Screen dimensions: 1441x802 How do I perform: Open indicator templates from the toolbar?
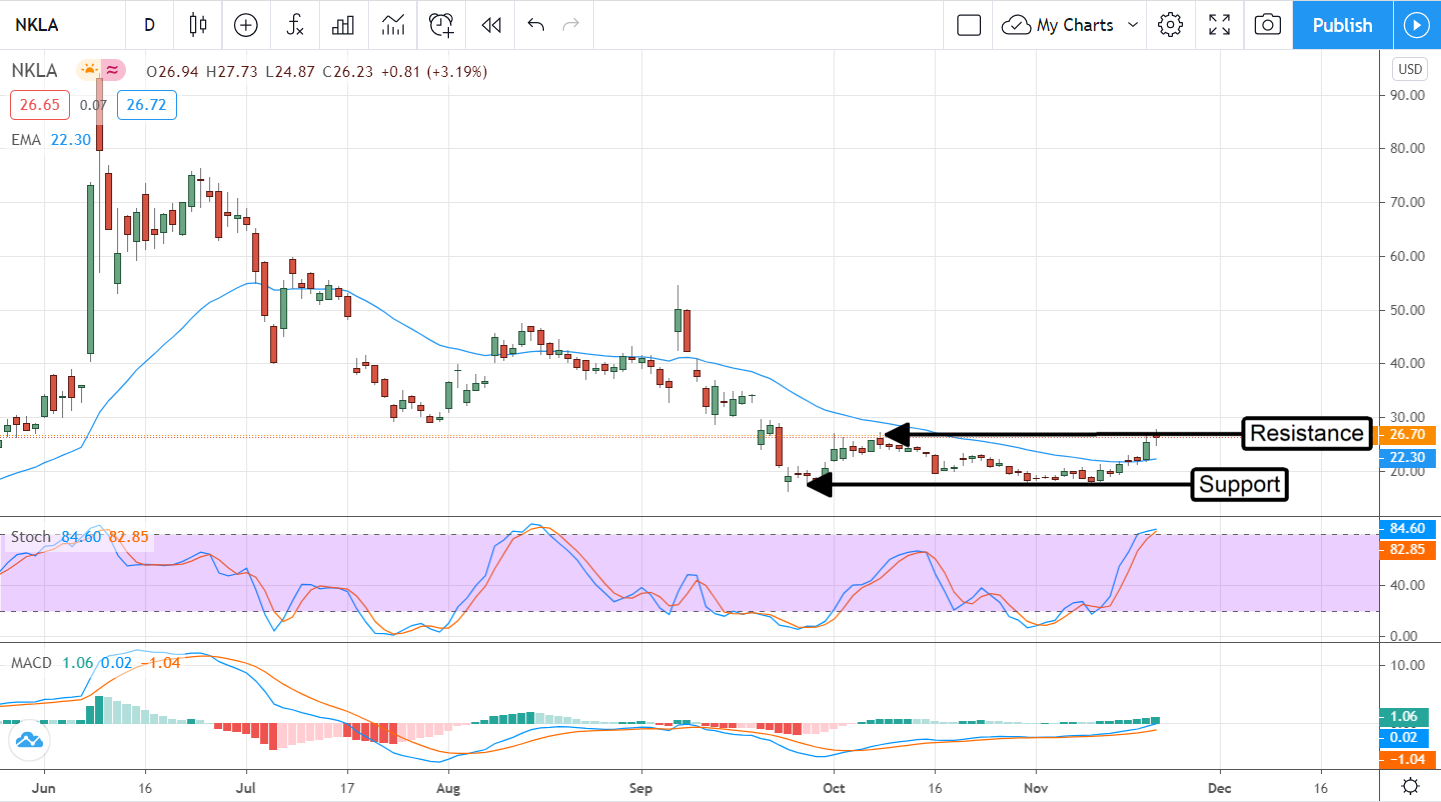[x=393, y=25]
